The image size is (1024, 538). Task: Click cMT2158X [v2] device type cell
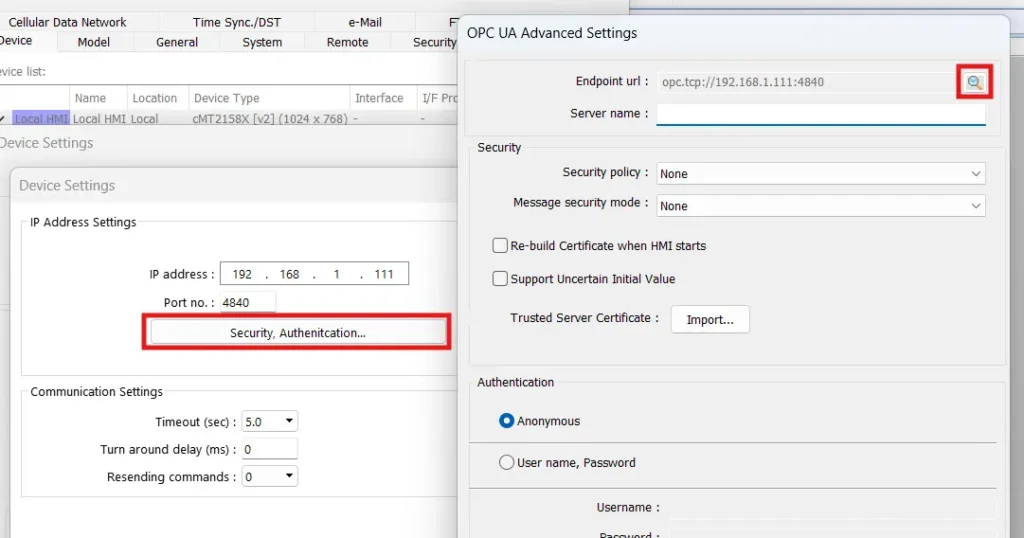[x=270, y=119]
